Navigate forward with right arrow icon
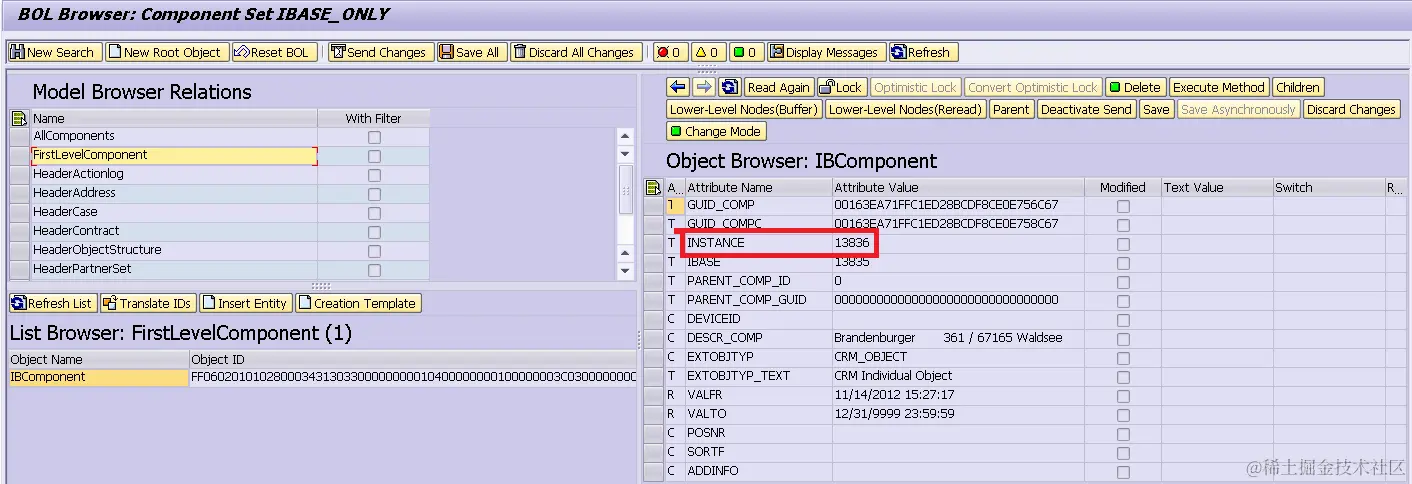The width and height of the screenshot is (1412, 484). click(x=704, y=87)
